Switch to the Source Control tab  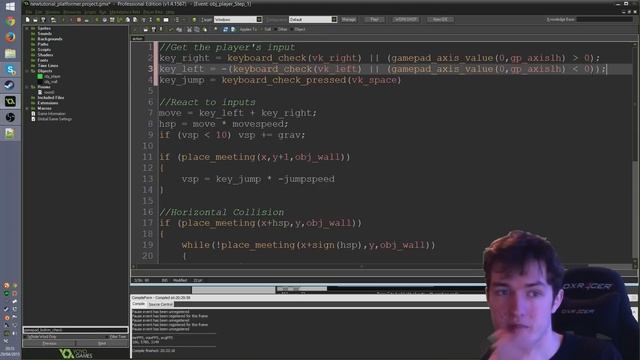click(x=160, y=304)
